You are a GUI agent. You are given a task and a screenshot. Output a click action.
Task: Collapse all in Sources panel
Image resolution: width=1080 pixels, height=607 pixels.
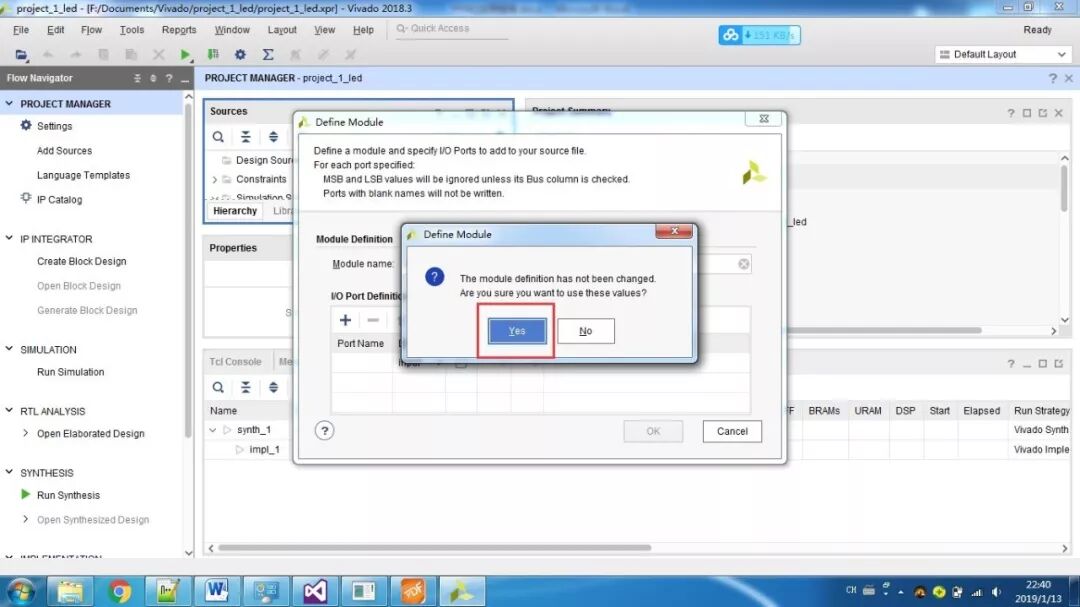[245, 136]
